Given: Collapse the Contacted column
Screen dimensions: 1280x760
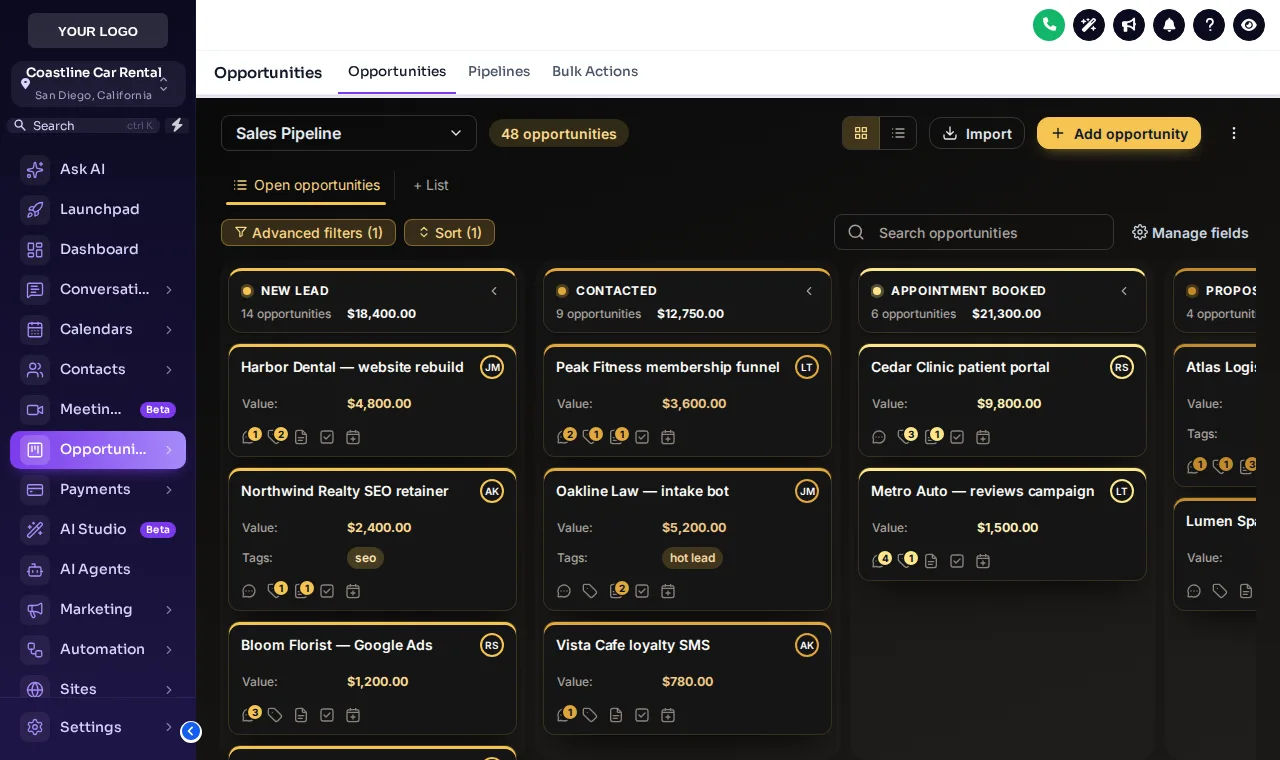Looking at the screenshot, I should pyautogui.click(x=809, y=291).
